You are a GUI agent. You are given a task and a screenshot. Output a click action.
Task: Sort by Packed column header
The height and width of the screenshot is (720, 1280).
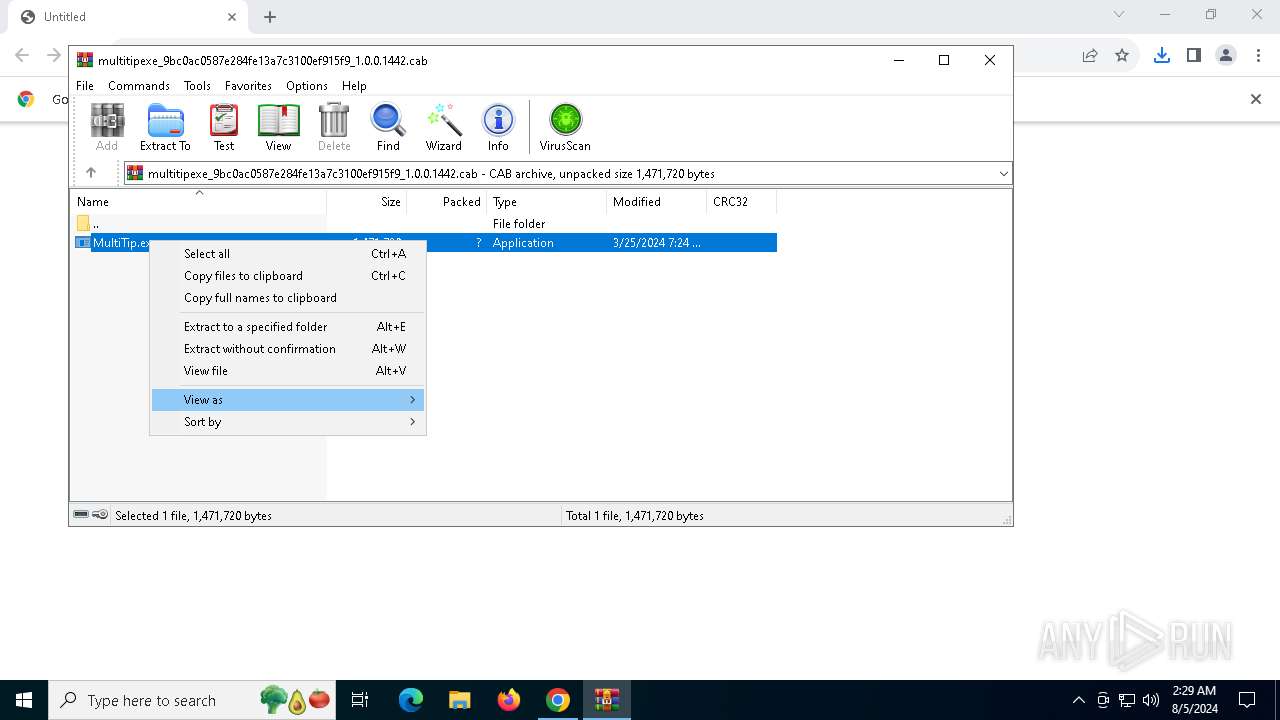click(446, 202)
